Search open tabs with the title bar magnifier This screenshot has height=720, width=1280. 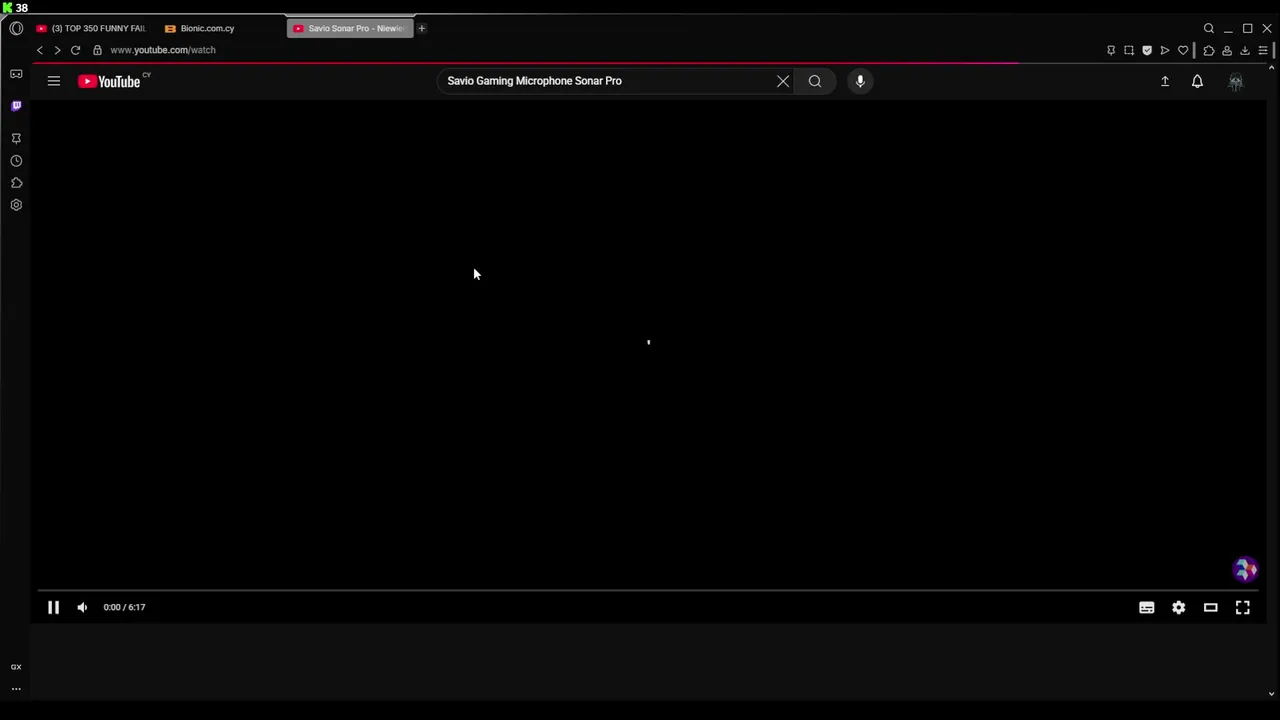coord(1209,28)
